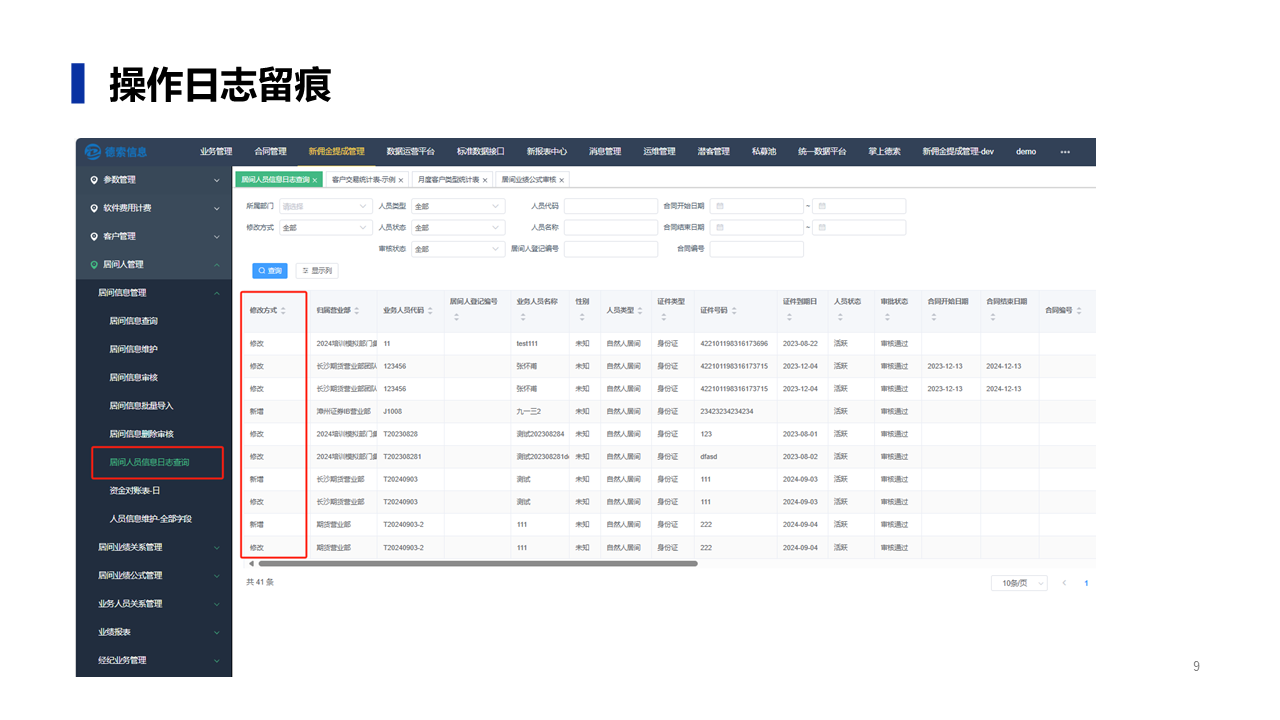This screenshot has width=1280, height=720.
Task: Click the 合同编号 input field
Action: click(x=757, y=249)
